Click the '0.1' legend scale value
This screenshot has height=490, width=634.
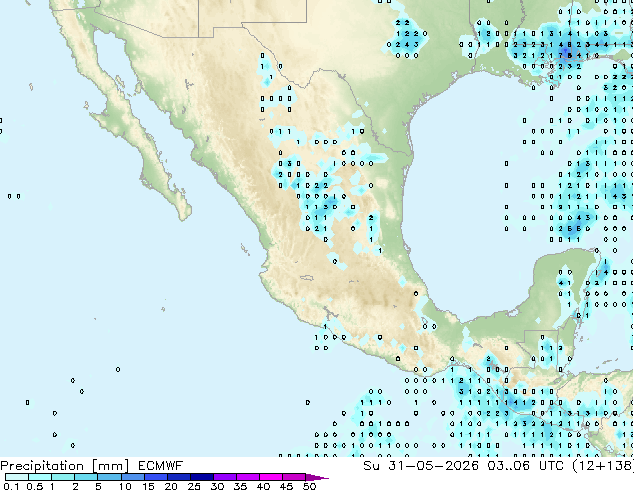click(11, 486)
